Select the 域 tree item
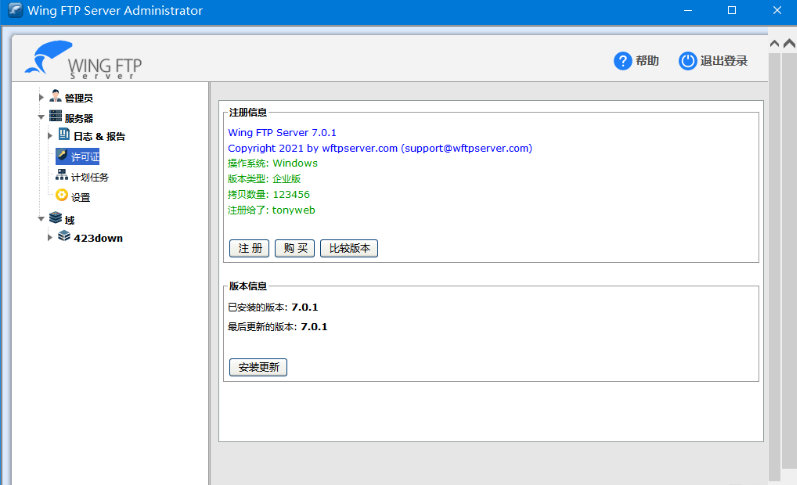Viewport: 797px width, 485px height. (70, 220)
